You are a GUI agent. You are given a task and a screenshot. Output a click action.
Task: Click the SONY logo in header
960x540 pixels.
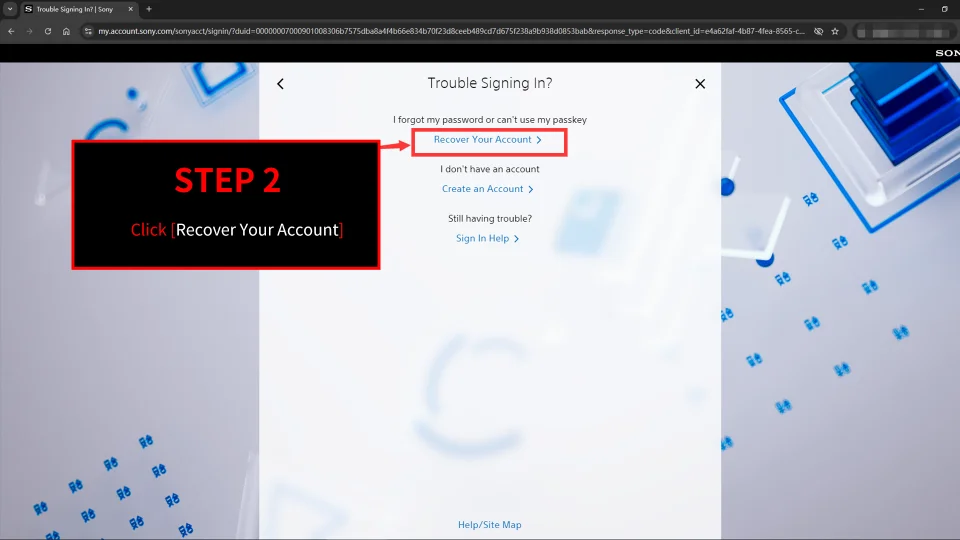coord(946,53)
